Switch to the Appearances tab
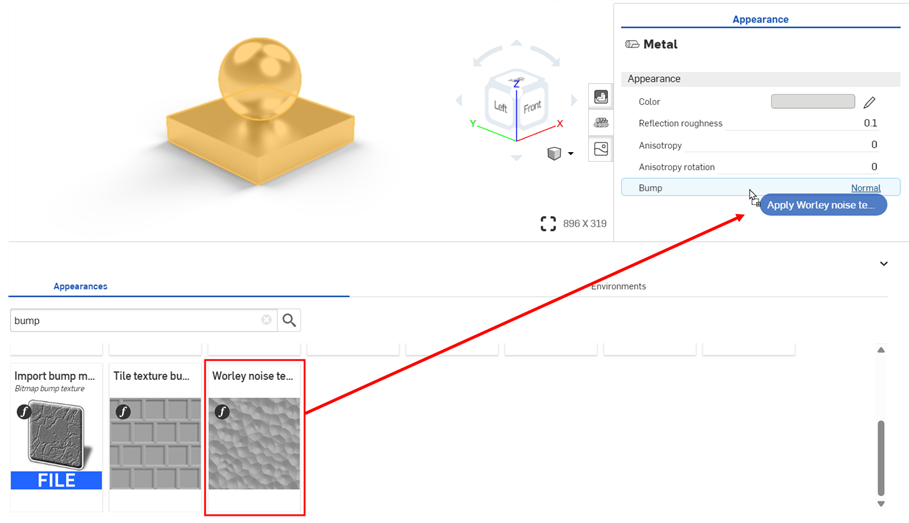This screenshot has width=909, height=523. 80,286
